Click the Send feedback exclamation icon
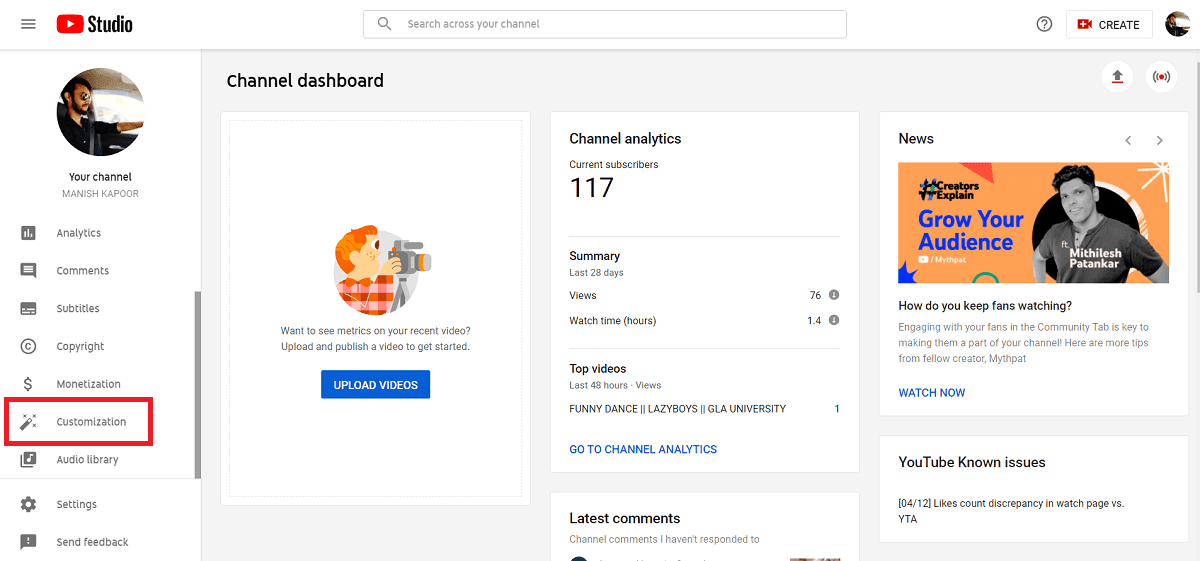Image resolution: width=1200 pixels, height=561 pixels. coord(28,542)
